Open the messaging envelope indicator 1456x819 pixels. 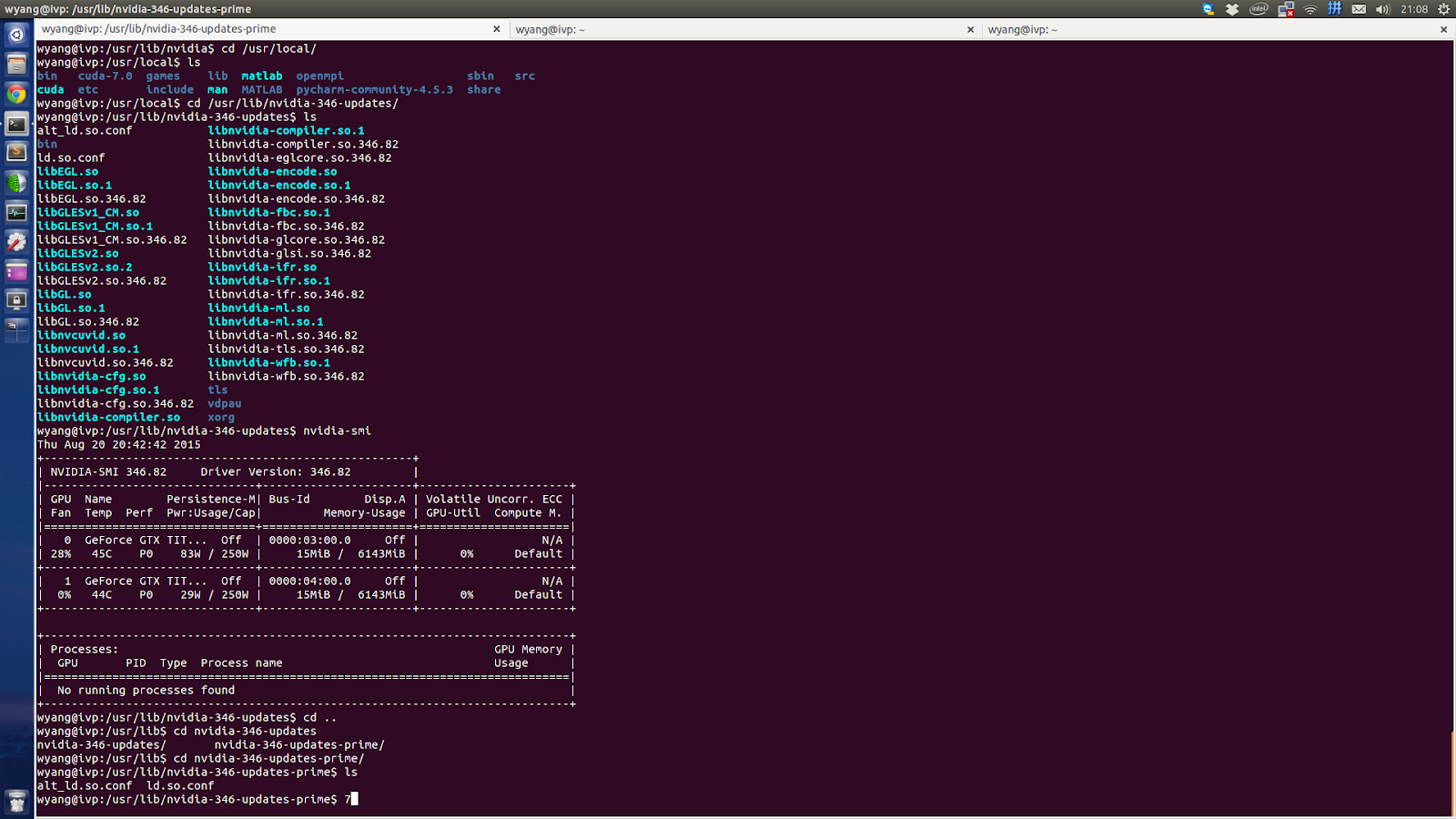click(x=1359, y=9)
